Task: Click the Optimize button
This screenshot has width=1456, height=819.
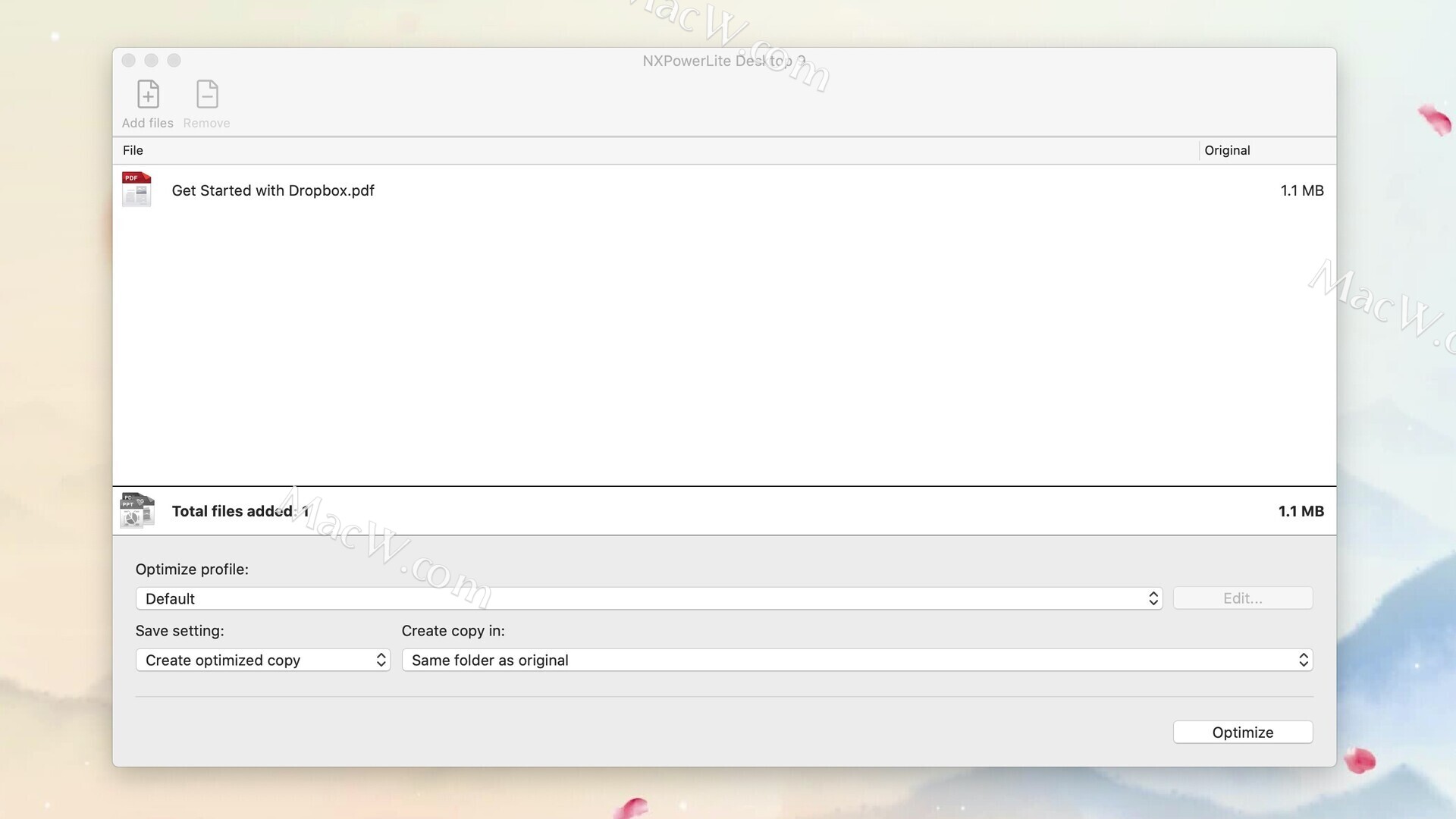Action: [x=1243, y=732]
